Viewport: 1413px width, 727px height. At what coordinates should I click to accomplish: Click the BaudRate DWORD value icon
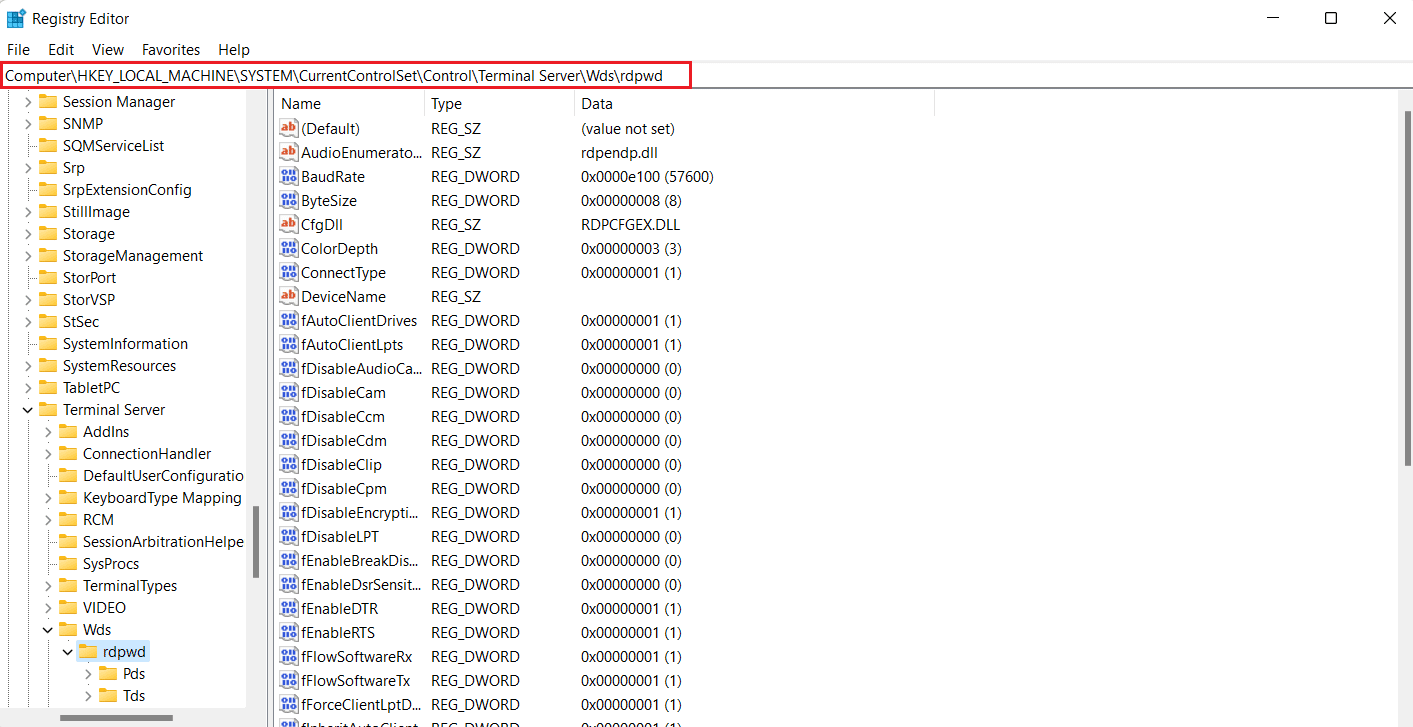coord(289,177)
